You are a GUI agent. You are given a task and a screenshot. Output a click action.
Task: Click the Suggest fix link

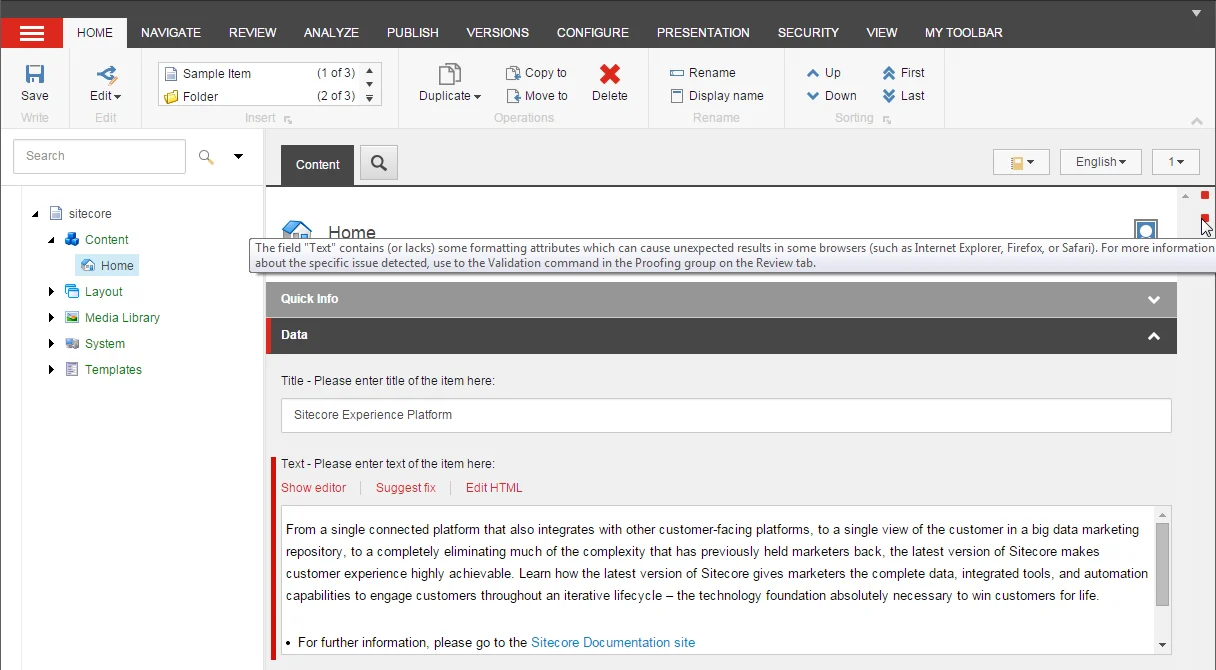[x=406, y=488]
